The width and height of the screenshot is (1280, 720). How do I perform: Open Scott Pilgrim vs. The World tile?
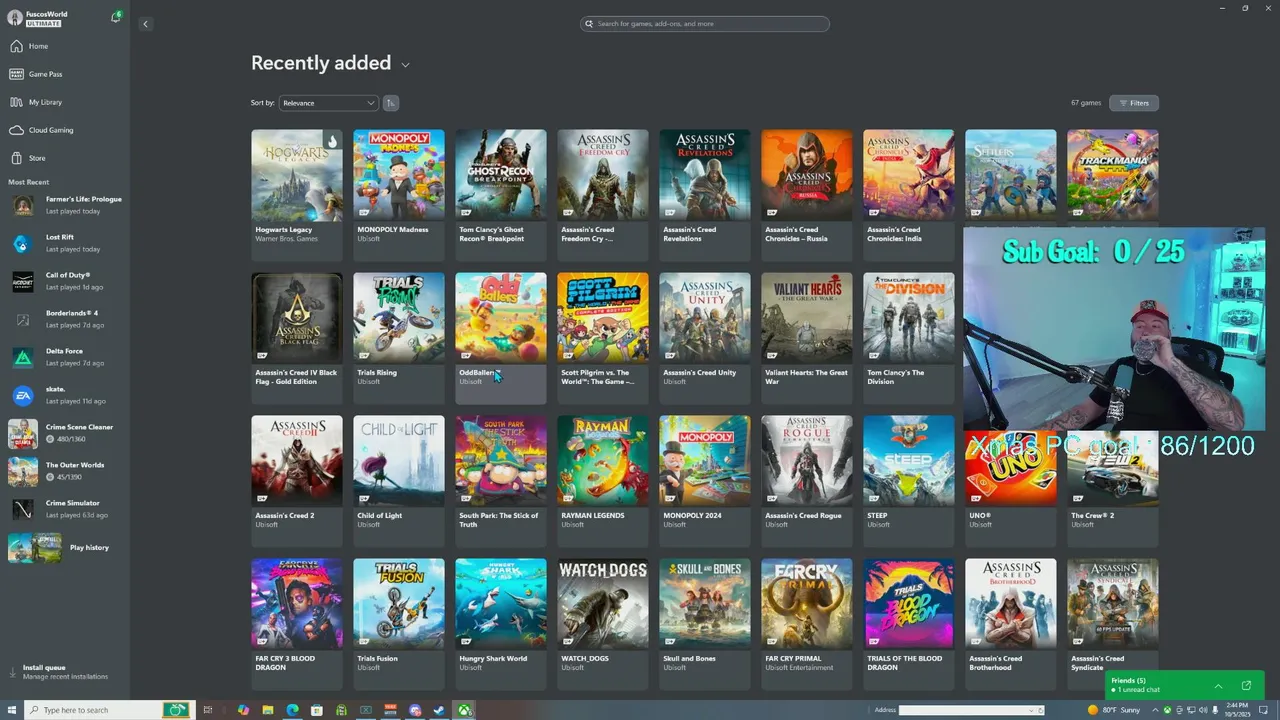[x=603, y=338]
